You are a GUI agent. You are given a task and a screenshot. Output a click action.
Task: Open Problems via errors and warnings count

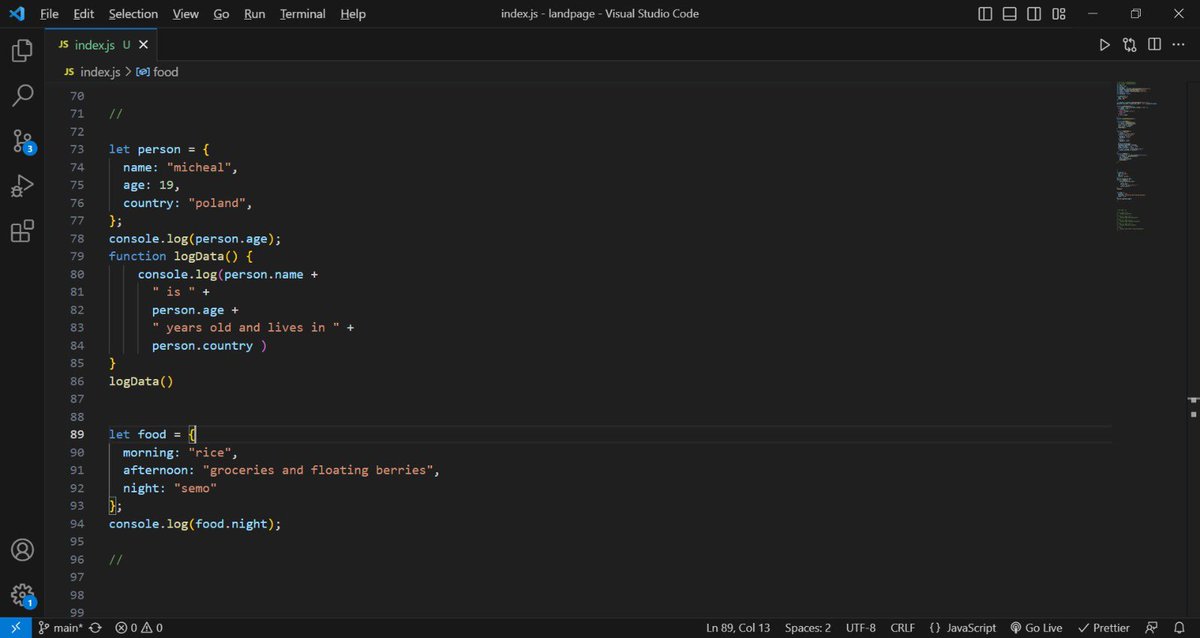click(x=139, y=628)
